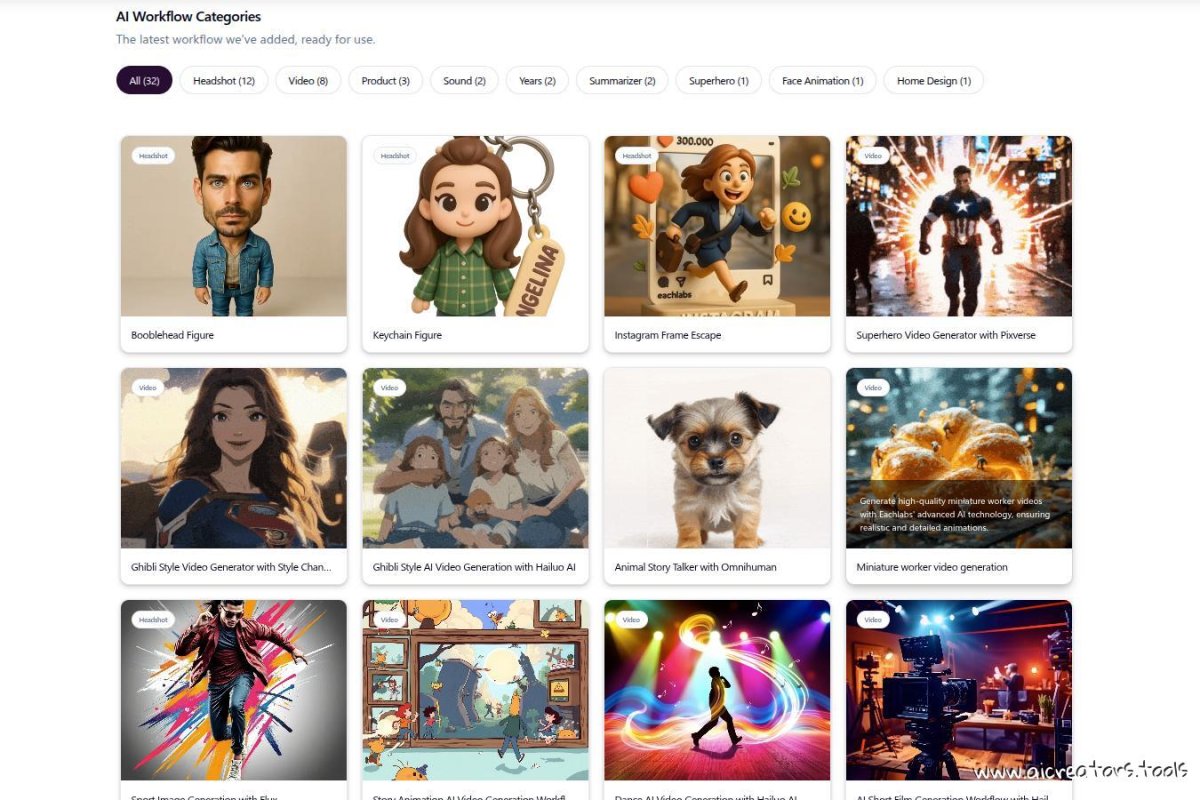Click the colorful dancer silhouette thumbnail
The height and width of the screenshot is (800, 1200).
[717, 690]
